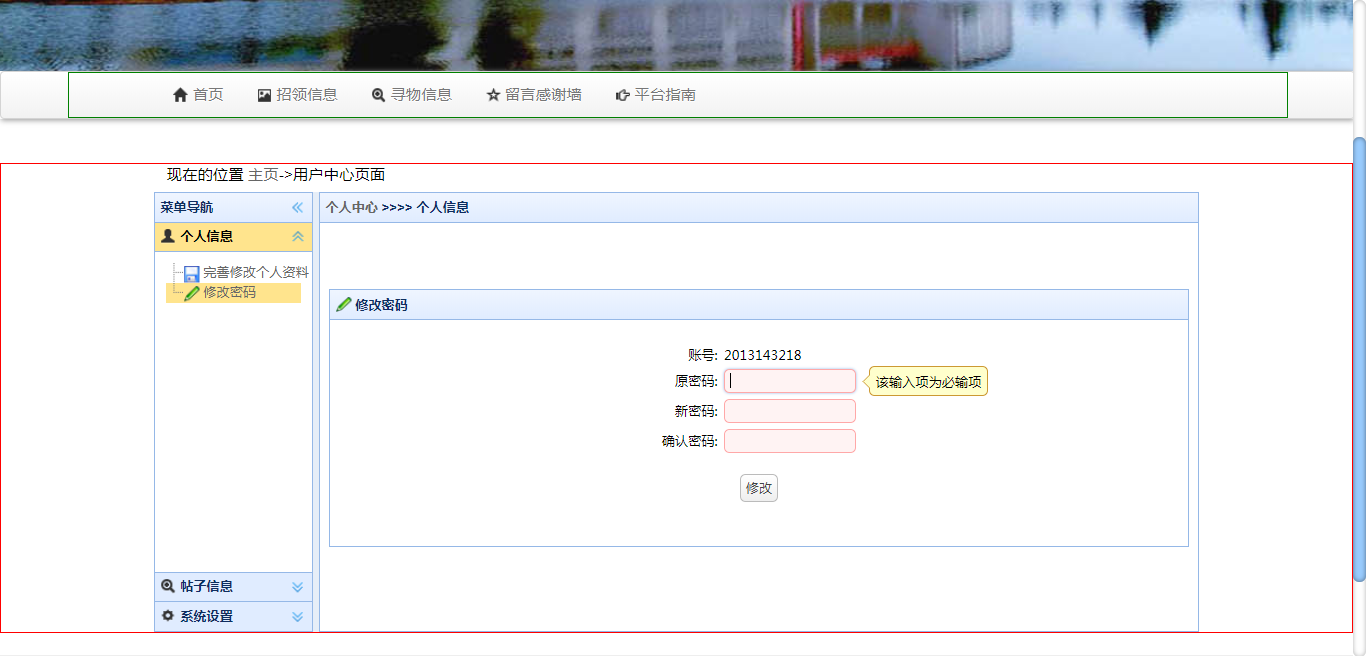The width and height of the screenshot is (1366, 656).
Task: Click the green pencil icon in the tree
Action: tap(192, 293)
